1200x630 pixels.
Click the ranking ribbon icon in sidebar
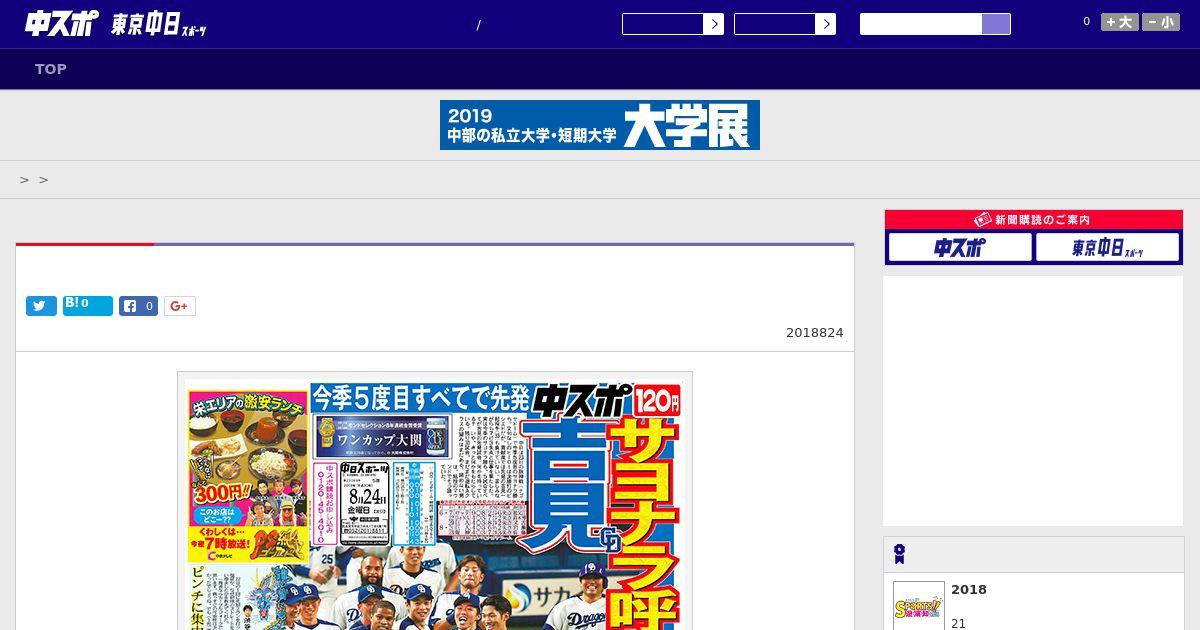click(x=899, y=554)
